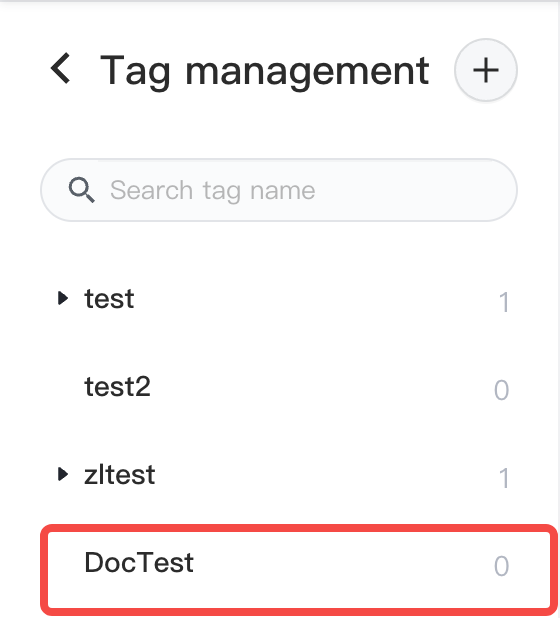
Task: Focus the Search tag name field
Action: [279, 190]
